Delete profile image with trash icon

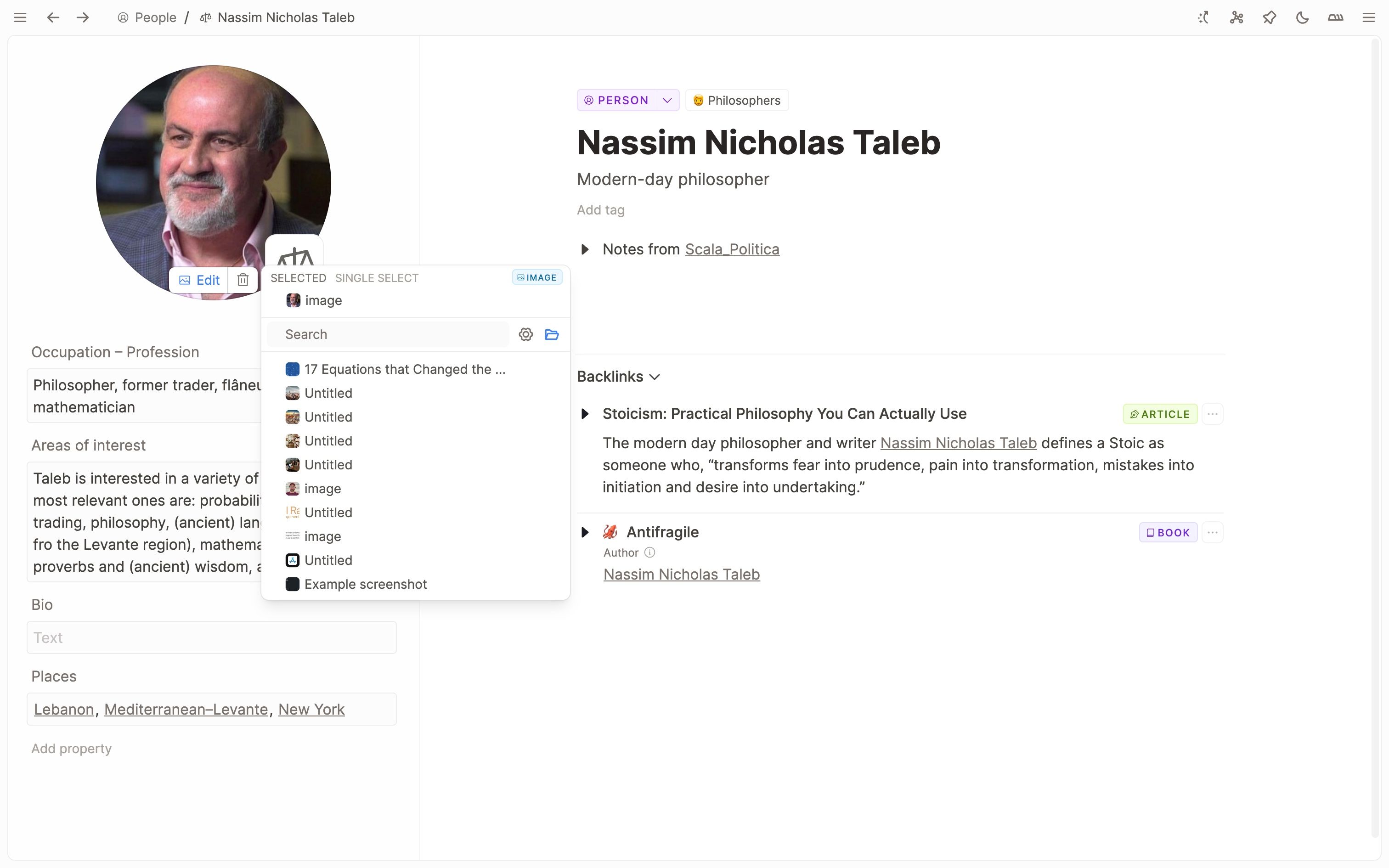pos(243,280)
